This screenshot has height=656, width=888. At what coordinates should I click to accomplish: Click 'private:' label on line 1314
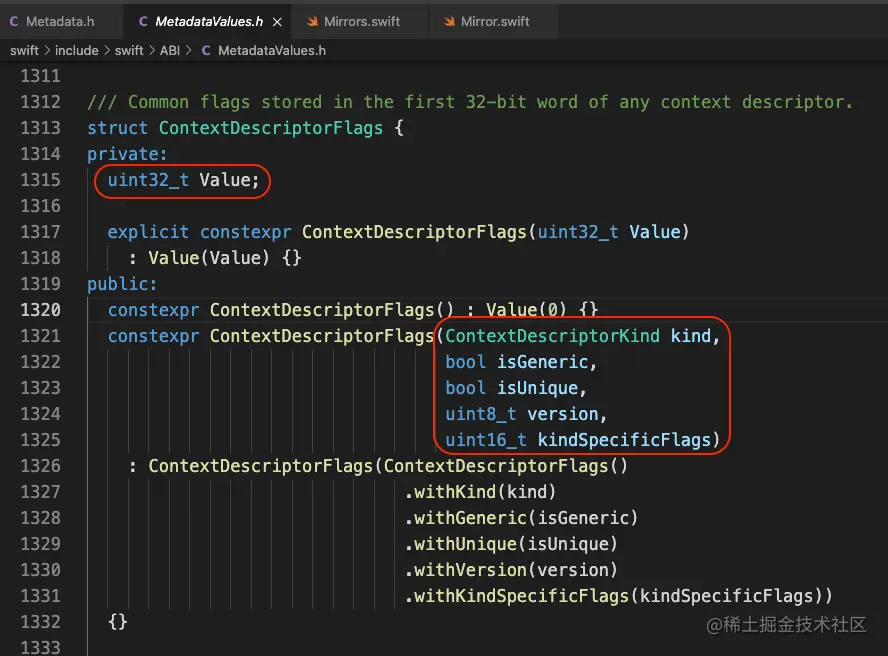coord(127,154)
